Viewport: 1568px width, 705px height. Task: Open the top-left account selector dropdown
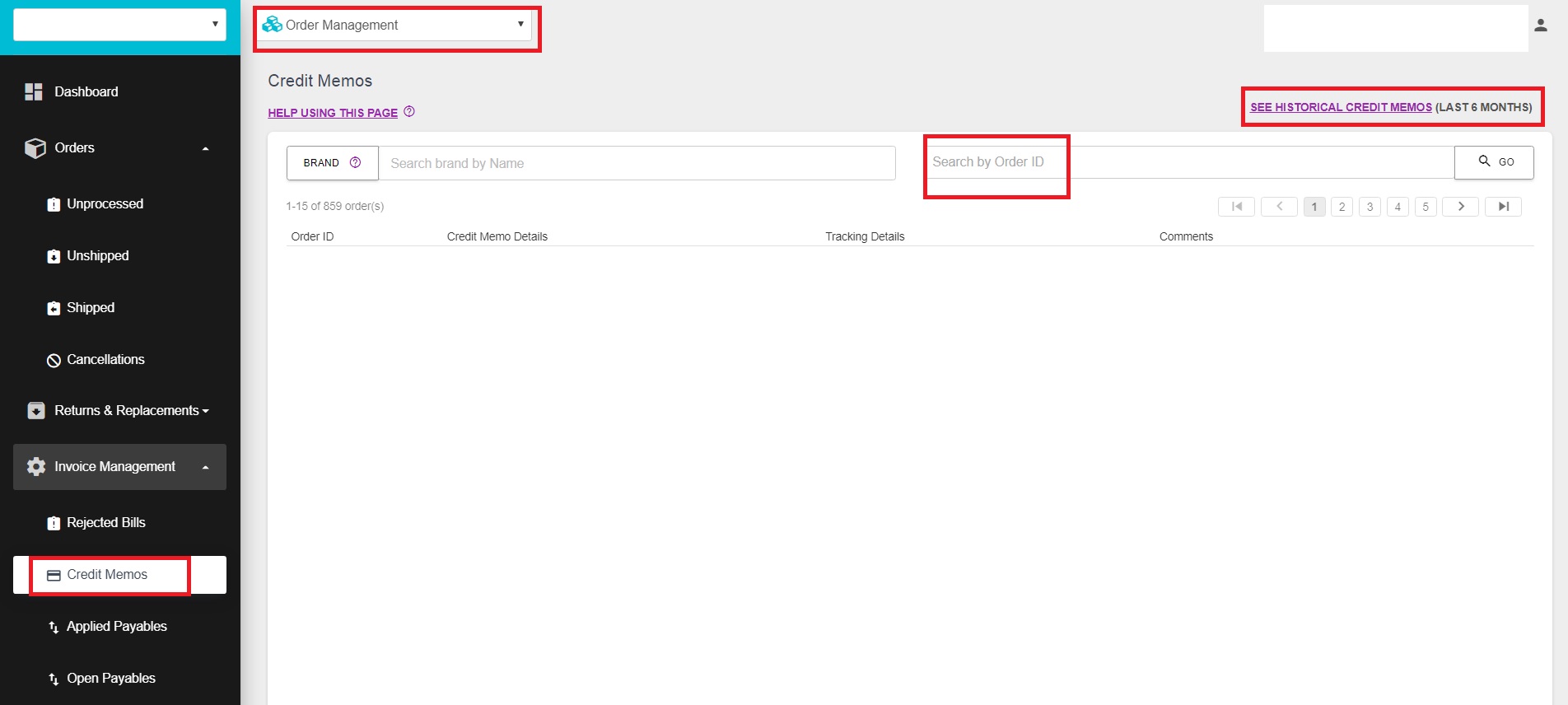point(119,24)
